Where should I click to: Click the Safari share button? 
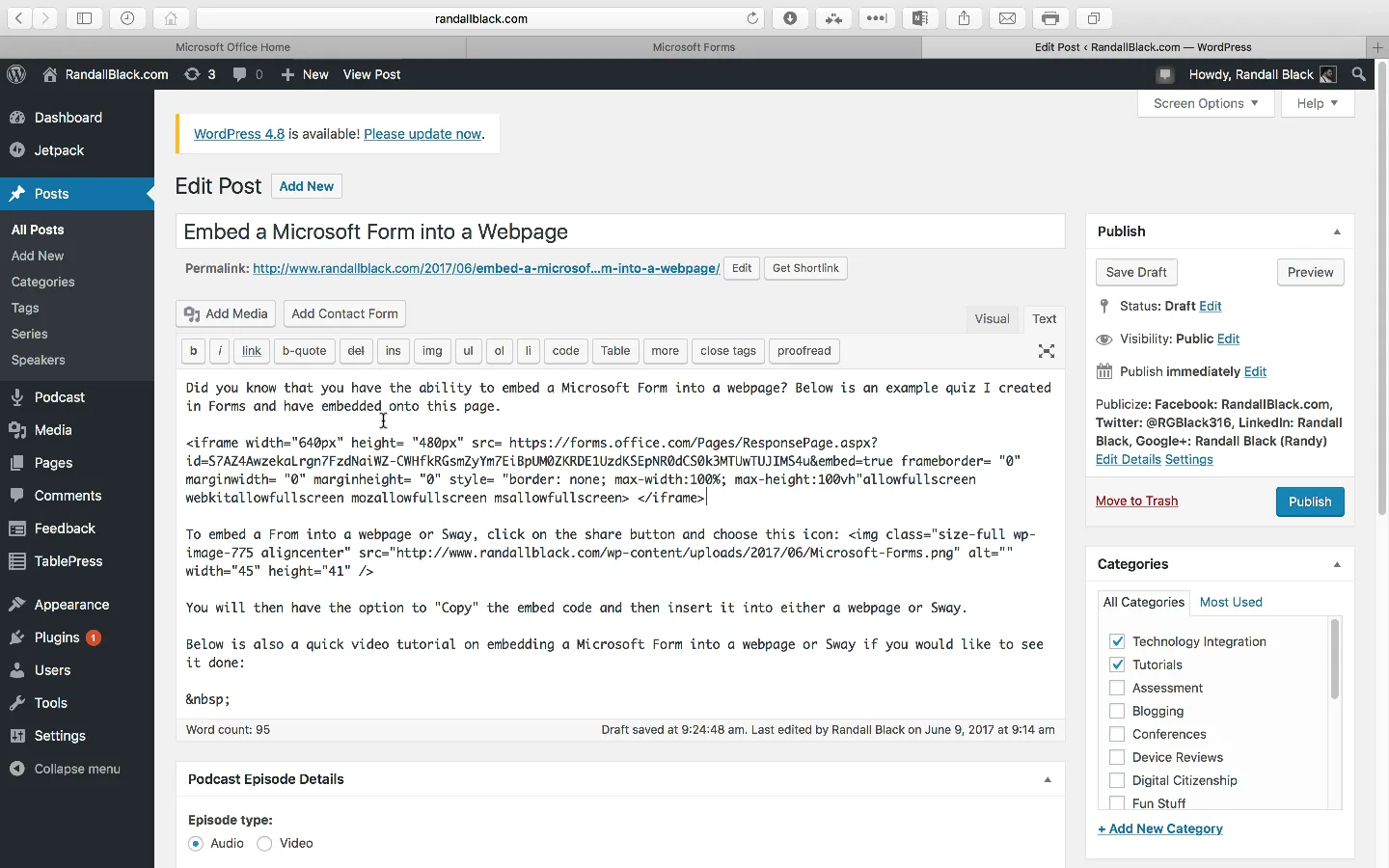coord(964,18)
